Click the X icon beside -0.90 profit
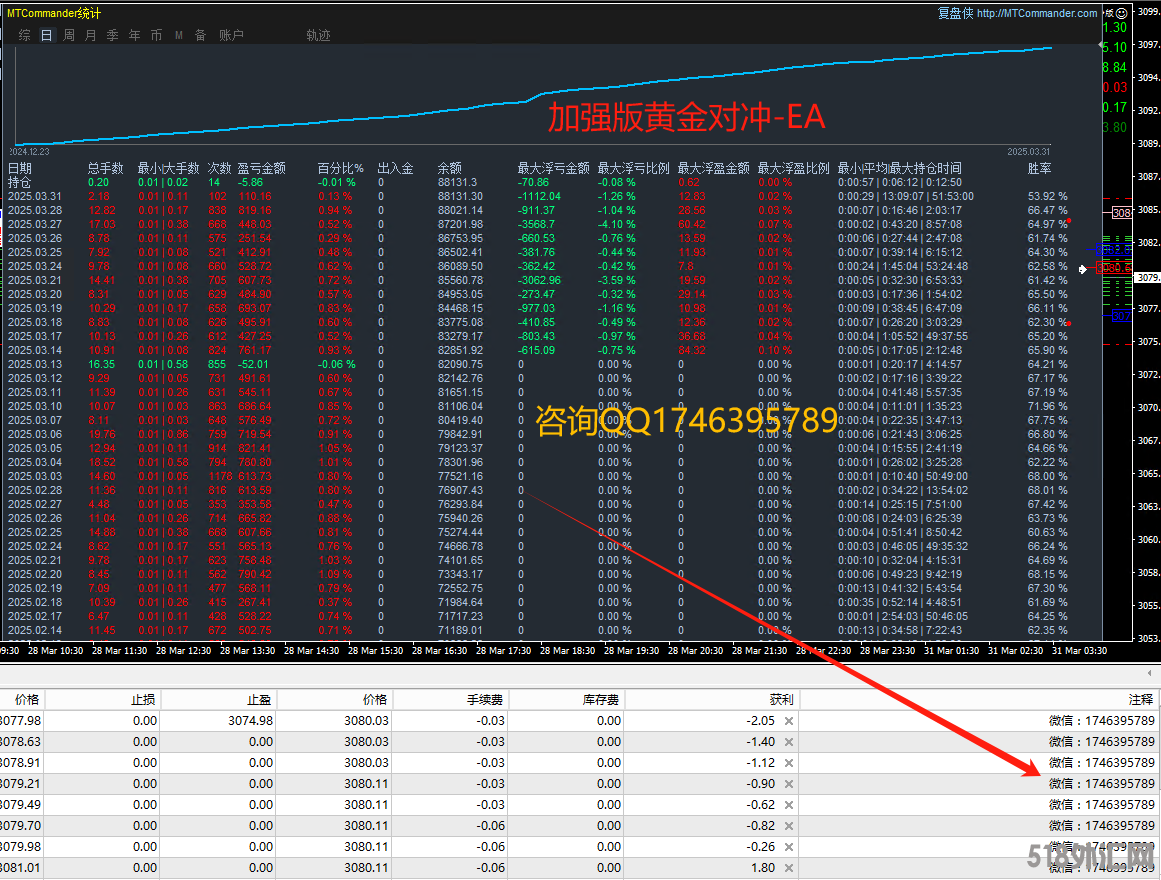Image resolution: width=1161 pixels, height=880 pixels. tap(789, 784)
